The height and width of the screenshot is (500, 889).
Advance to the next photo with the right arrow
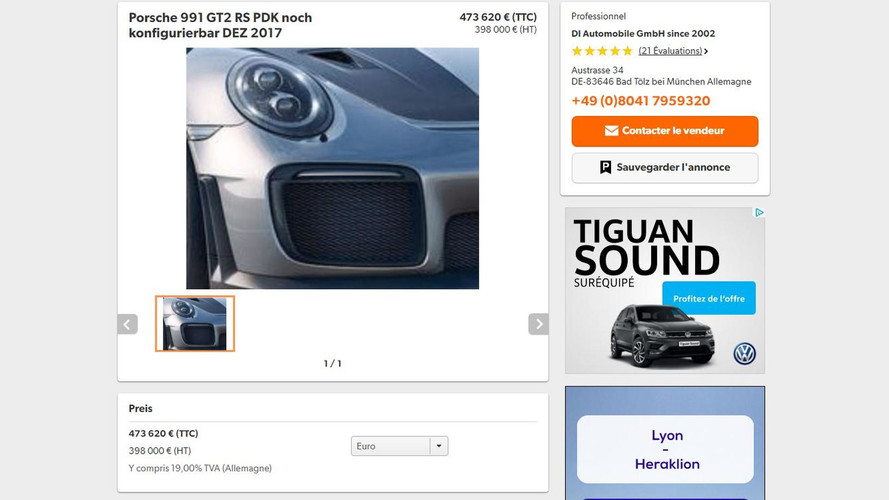(x=539, y=324)
